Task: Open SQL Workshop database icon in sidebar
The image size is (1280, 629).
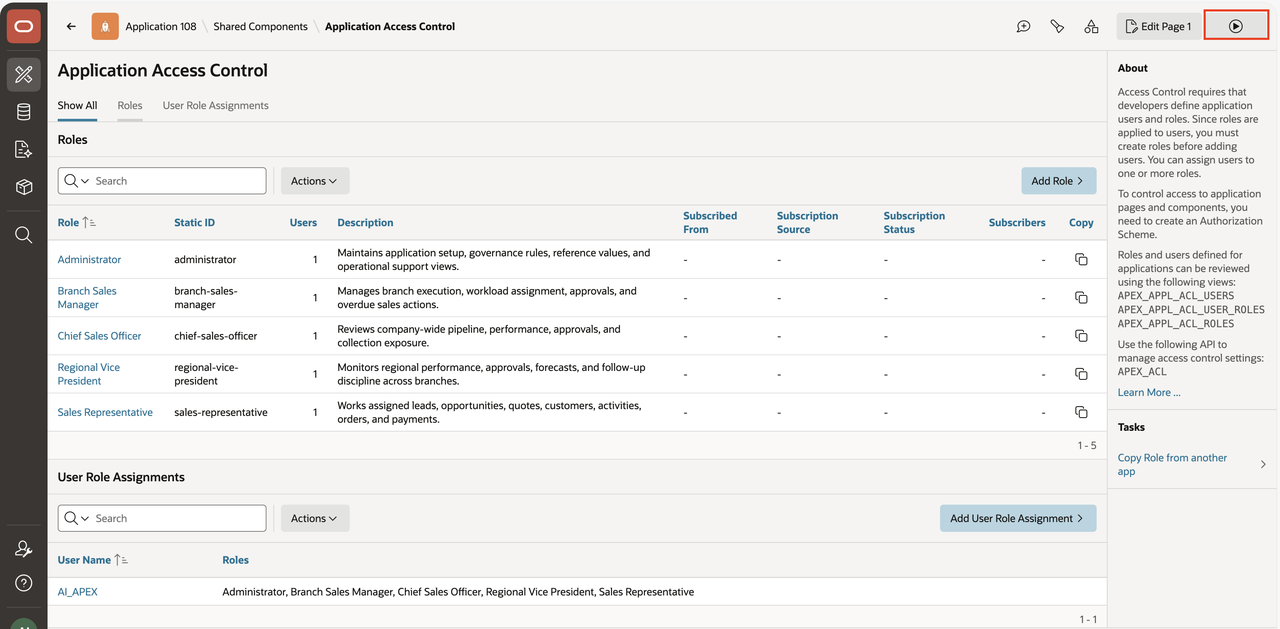Action: tap(24, 112)
